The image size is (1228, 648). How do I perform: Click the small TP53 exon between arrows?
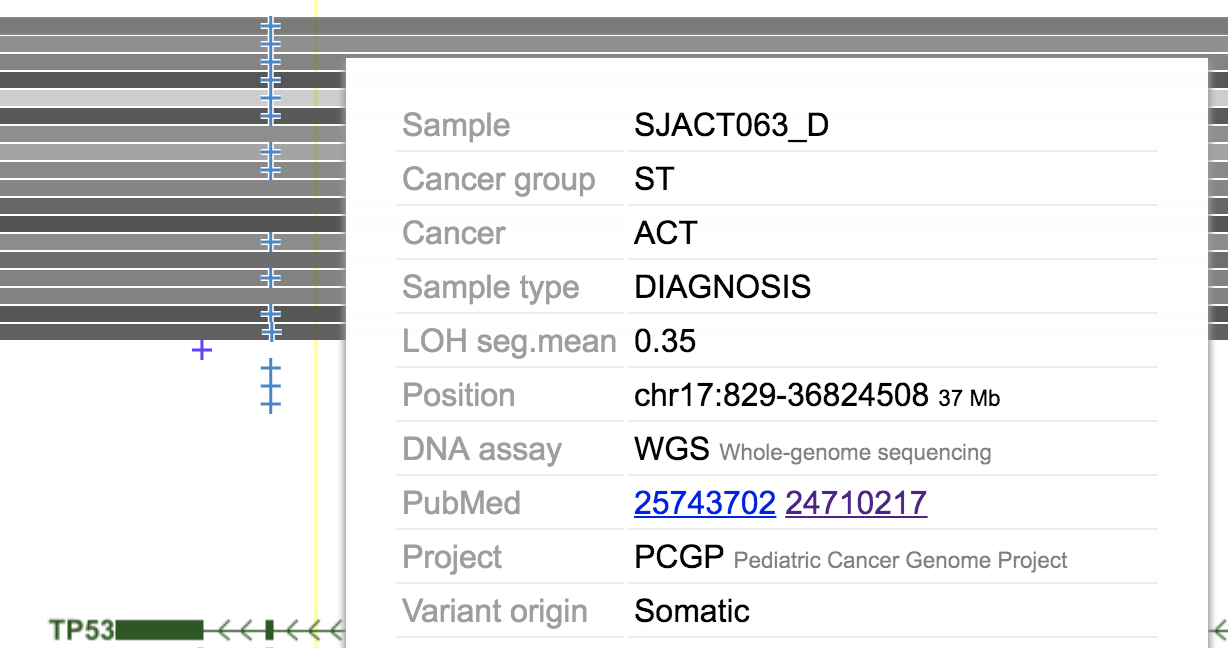[x=269, y=630]
